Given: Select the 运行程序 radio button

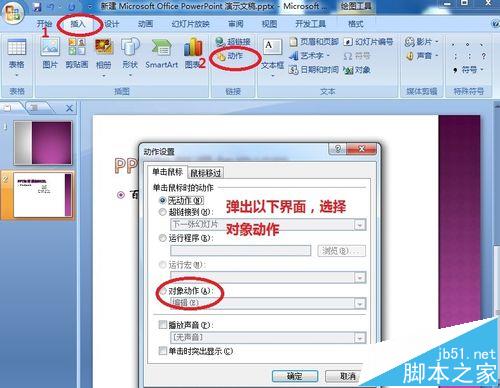Looking at the screenshot, I should click(x=162, y=238).
